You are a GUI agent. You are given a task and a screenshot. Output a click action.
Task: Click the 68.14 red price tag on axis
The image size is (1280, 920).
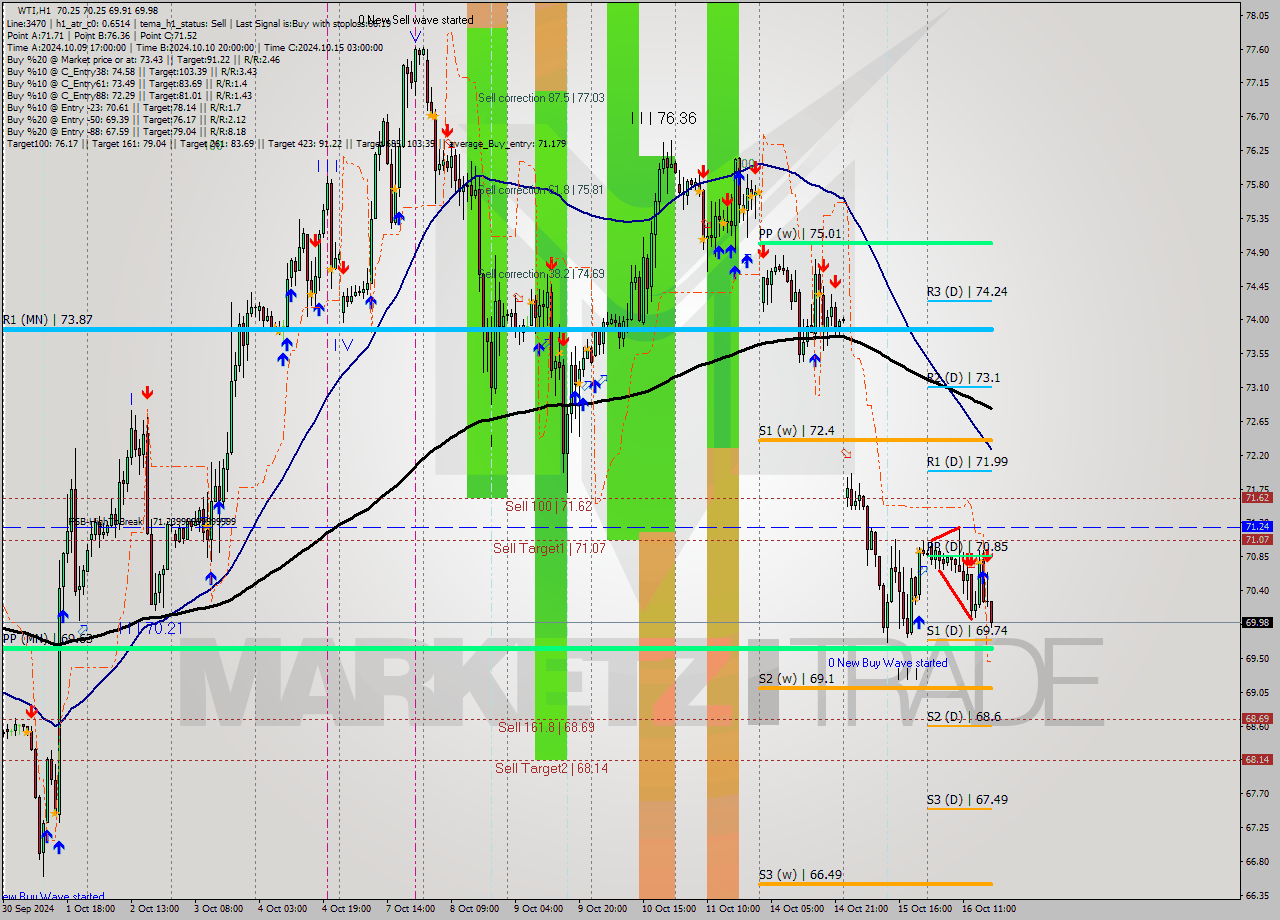pyautogui.click(x=1257, y=760)
